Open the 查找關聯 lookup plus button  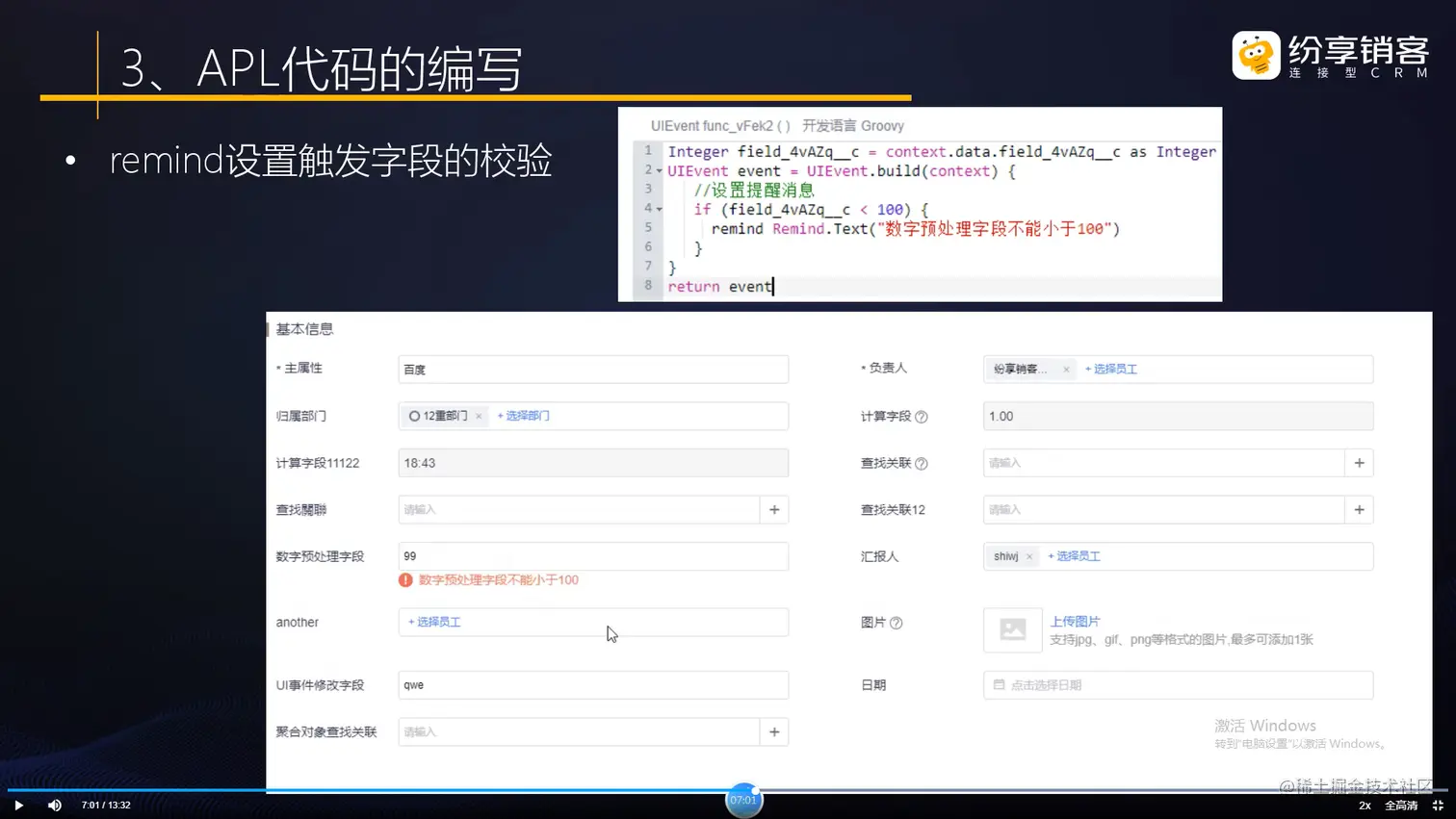774,510
